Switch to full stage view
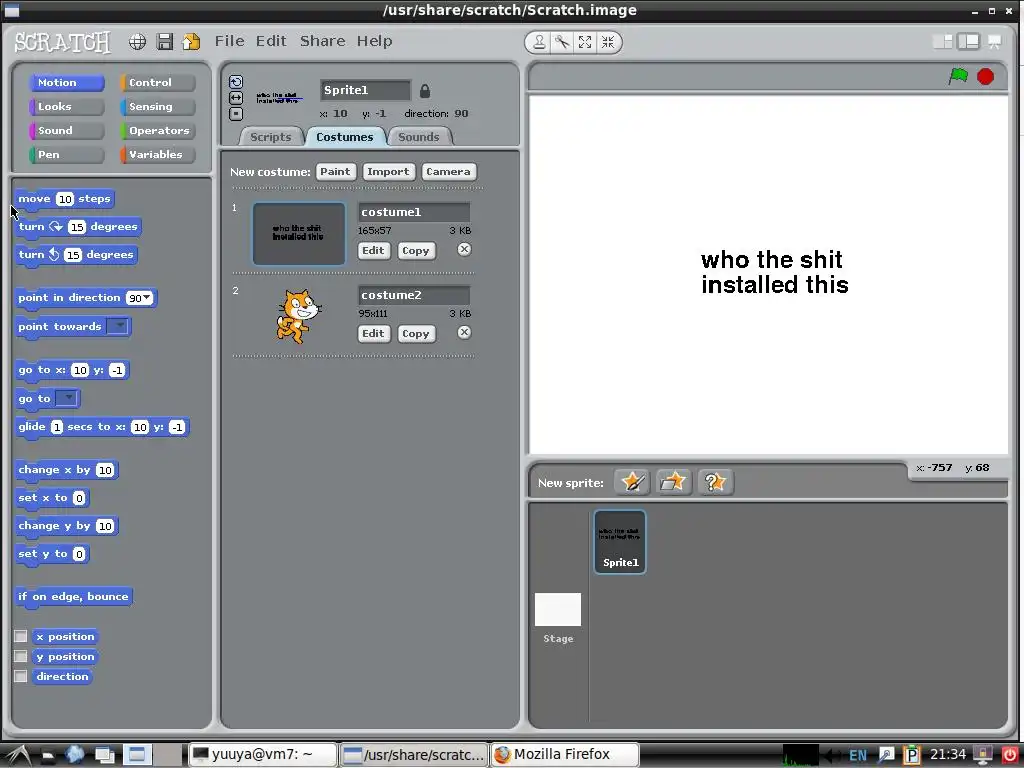This screenshot has height=768, width=1024. [x=968, y=42]
